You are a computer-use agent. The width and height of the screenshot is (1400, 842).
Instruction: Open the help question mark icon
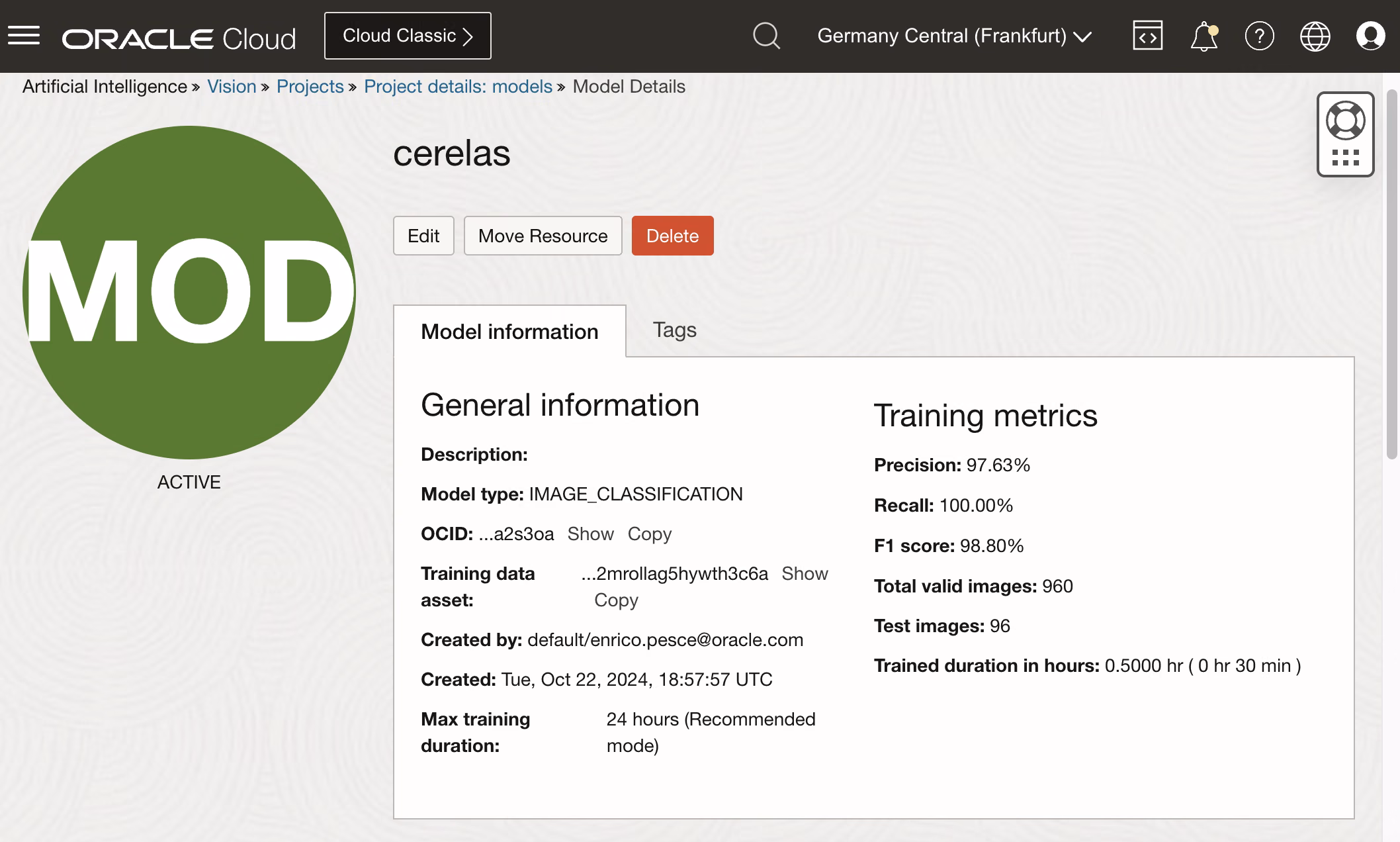coord(1260,36)
